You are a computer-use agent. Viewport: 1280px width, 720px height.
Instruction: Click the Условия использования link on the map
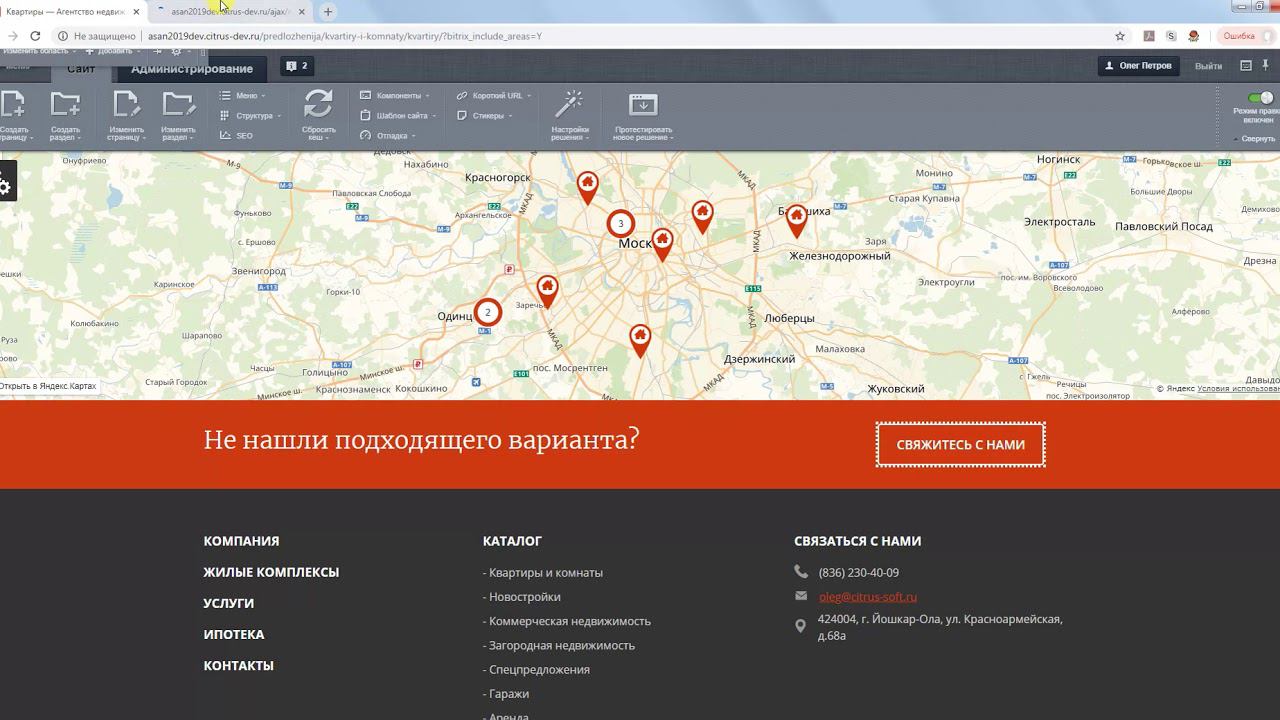point(1238,389)
